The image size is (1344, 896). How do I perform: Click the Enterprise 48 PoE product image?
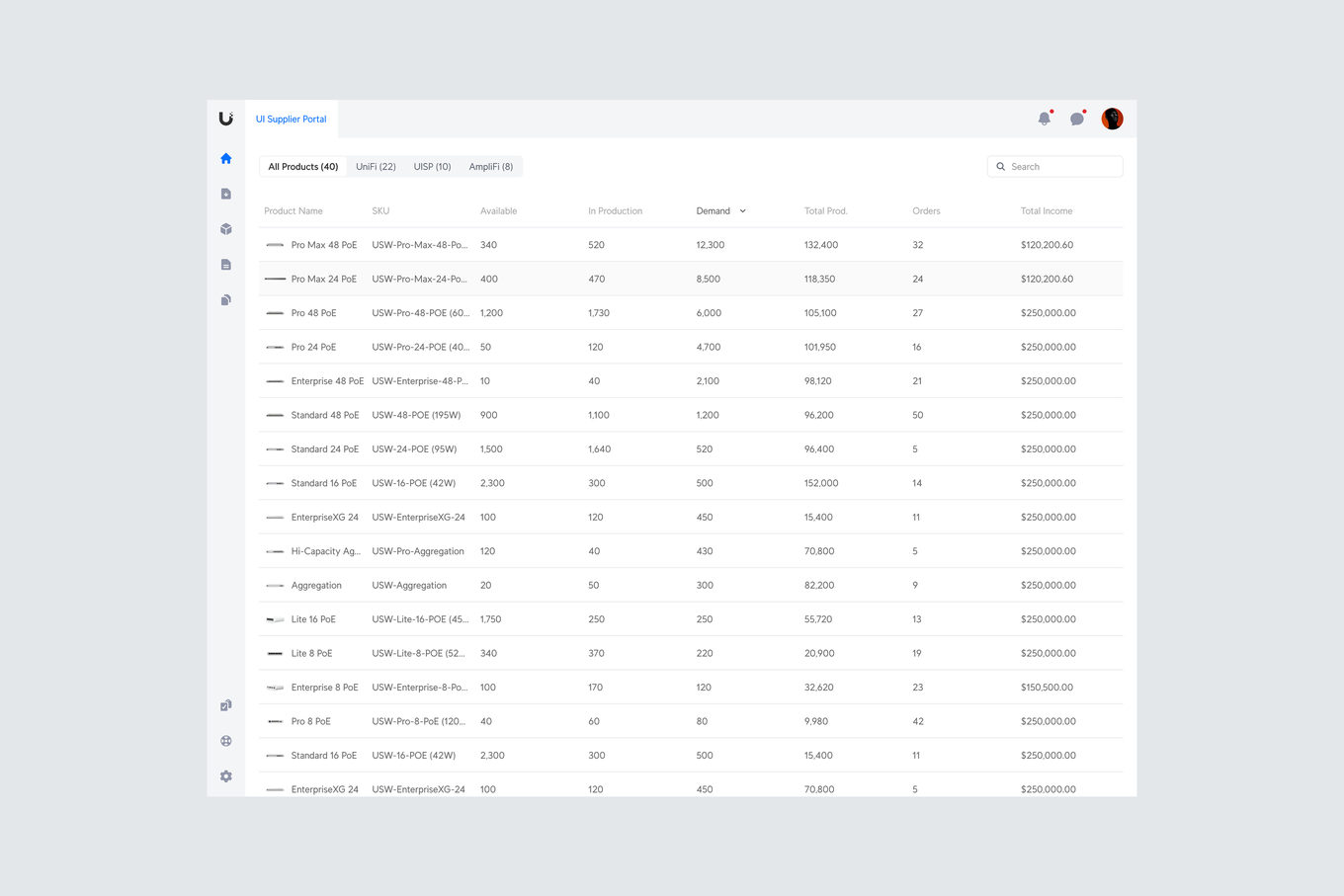point(275,381)
